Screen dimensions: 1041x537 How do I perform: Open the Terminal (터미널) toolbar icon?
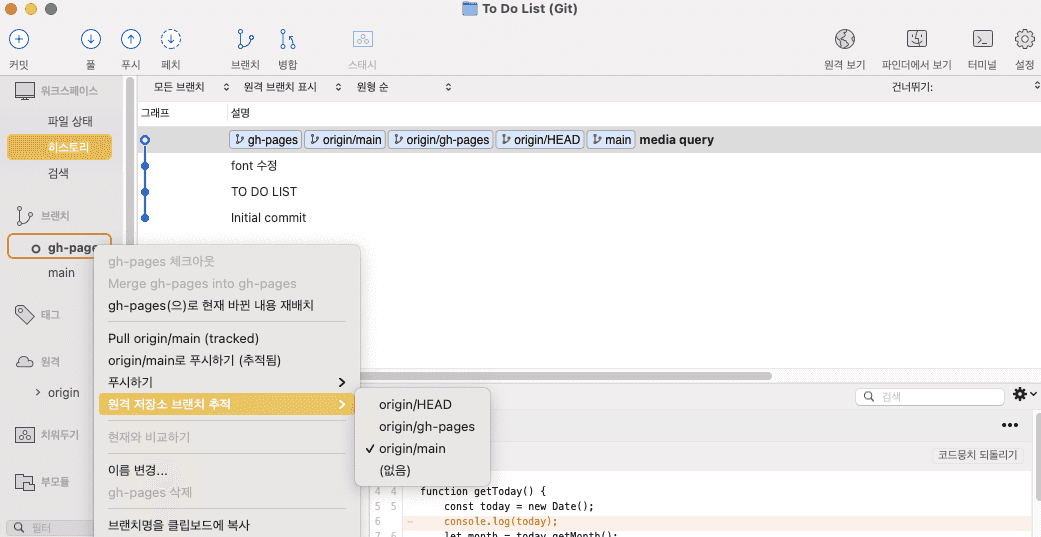pos(982,40)
